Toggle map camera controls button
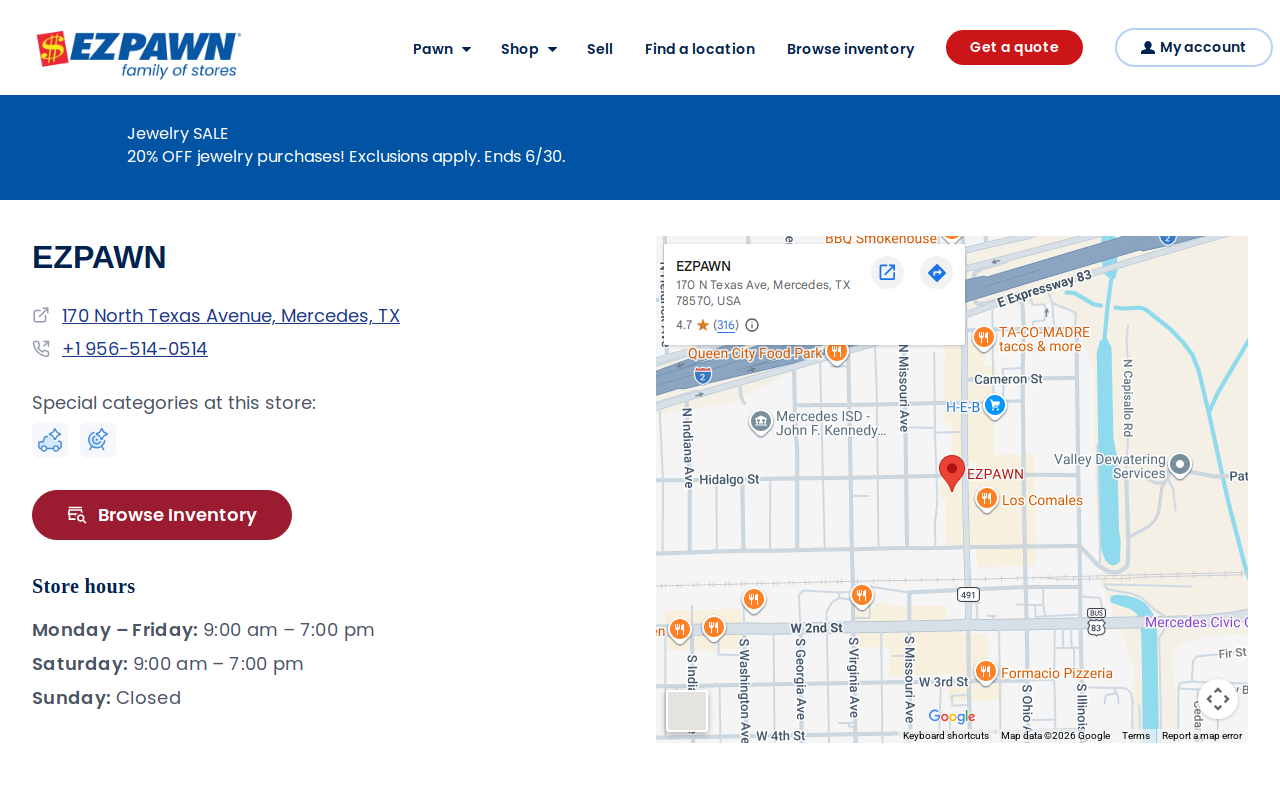The width and height of the screenshot is (1280, 800). click(x=1217, y=699)
